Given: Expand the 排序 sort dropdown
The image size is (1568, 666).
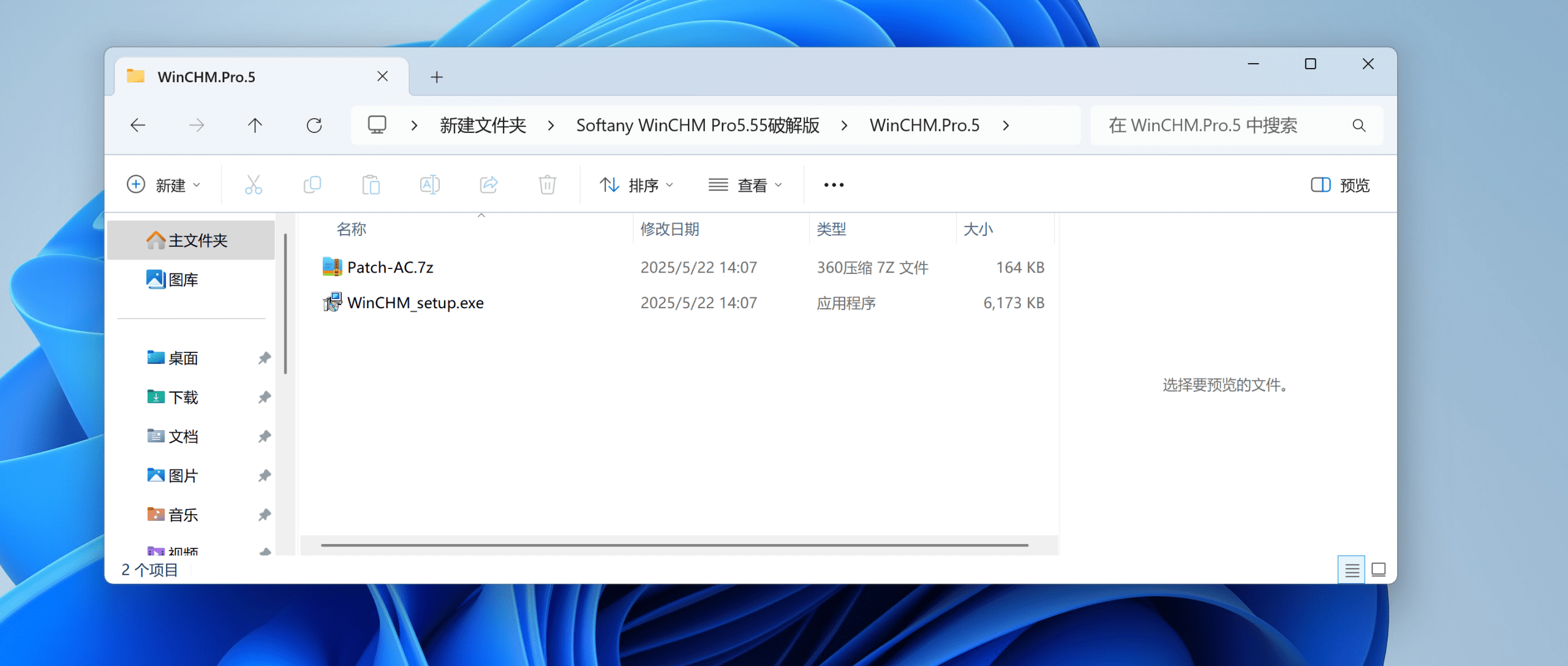Looking at the screenshot, I should click(636, 185).
